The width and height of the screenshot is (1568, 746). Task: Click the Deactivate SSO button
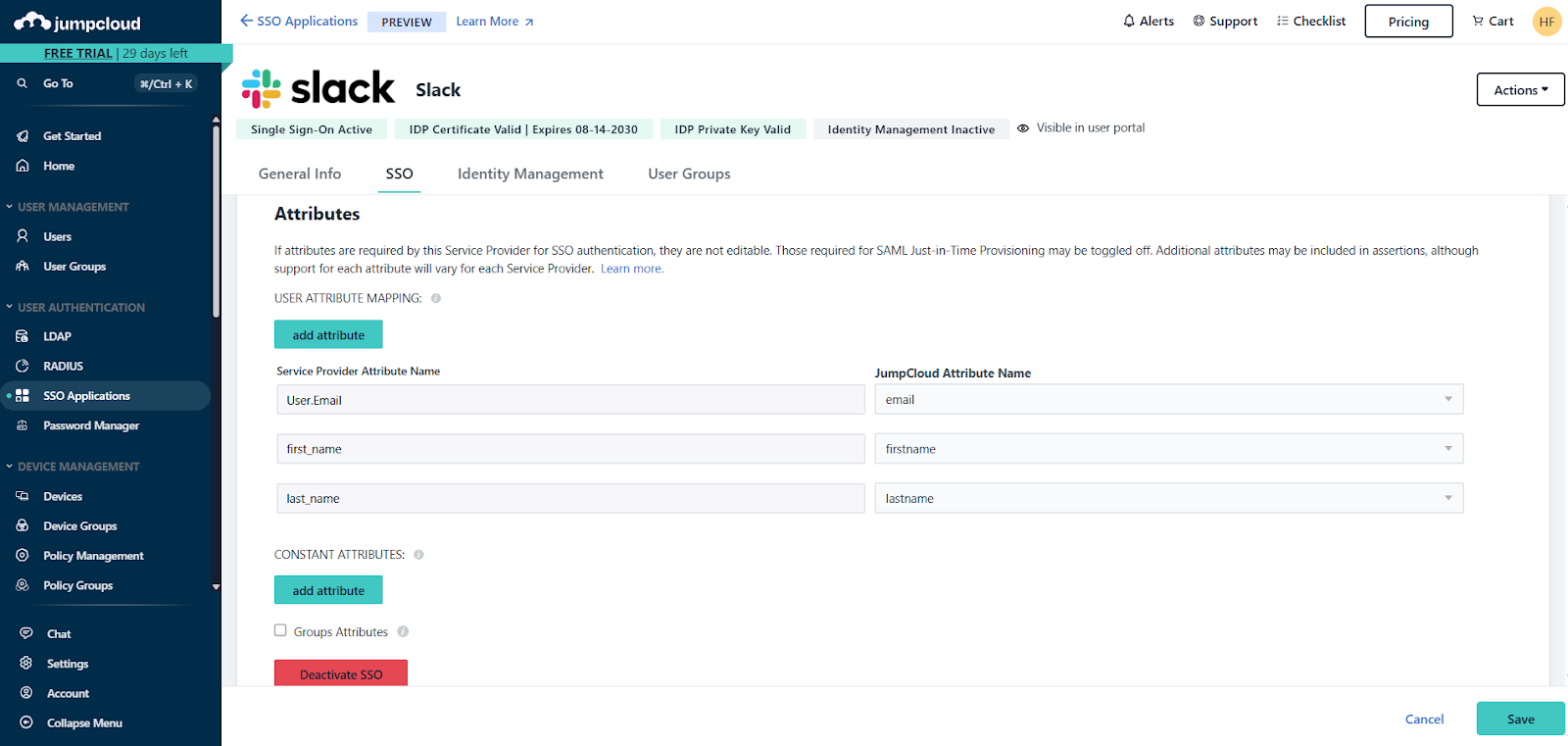click(x=341, y=673)
